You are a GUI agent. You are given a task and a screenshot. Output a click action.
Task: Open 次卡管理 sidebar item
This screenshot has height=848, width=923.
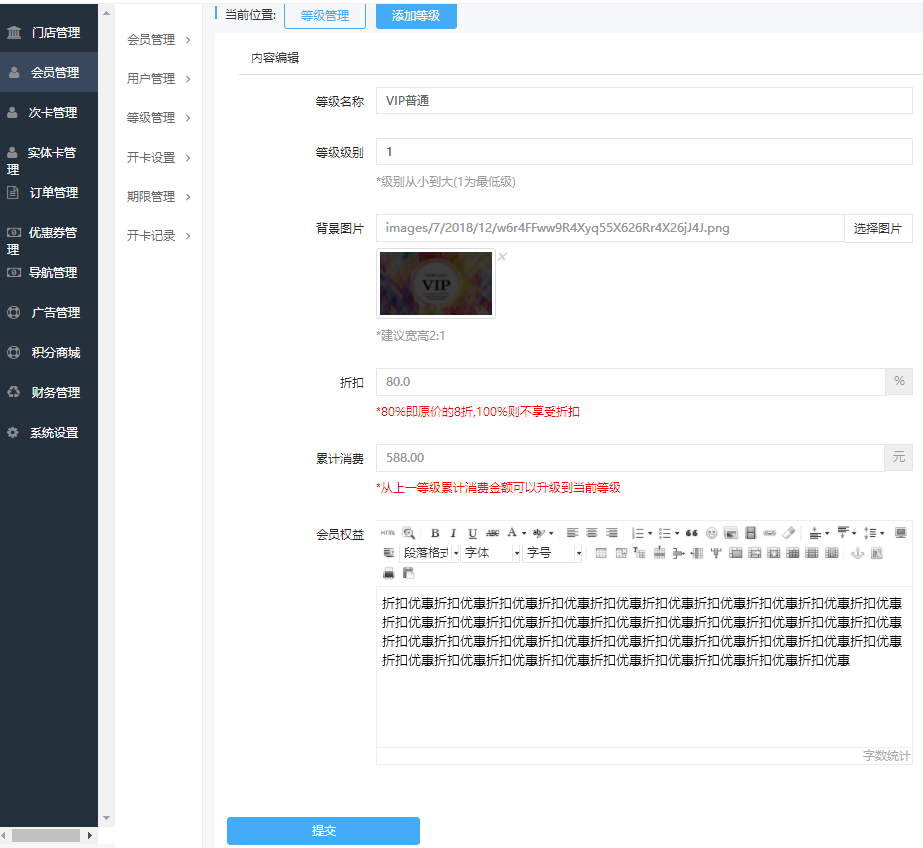(x=49, y=112)
